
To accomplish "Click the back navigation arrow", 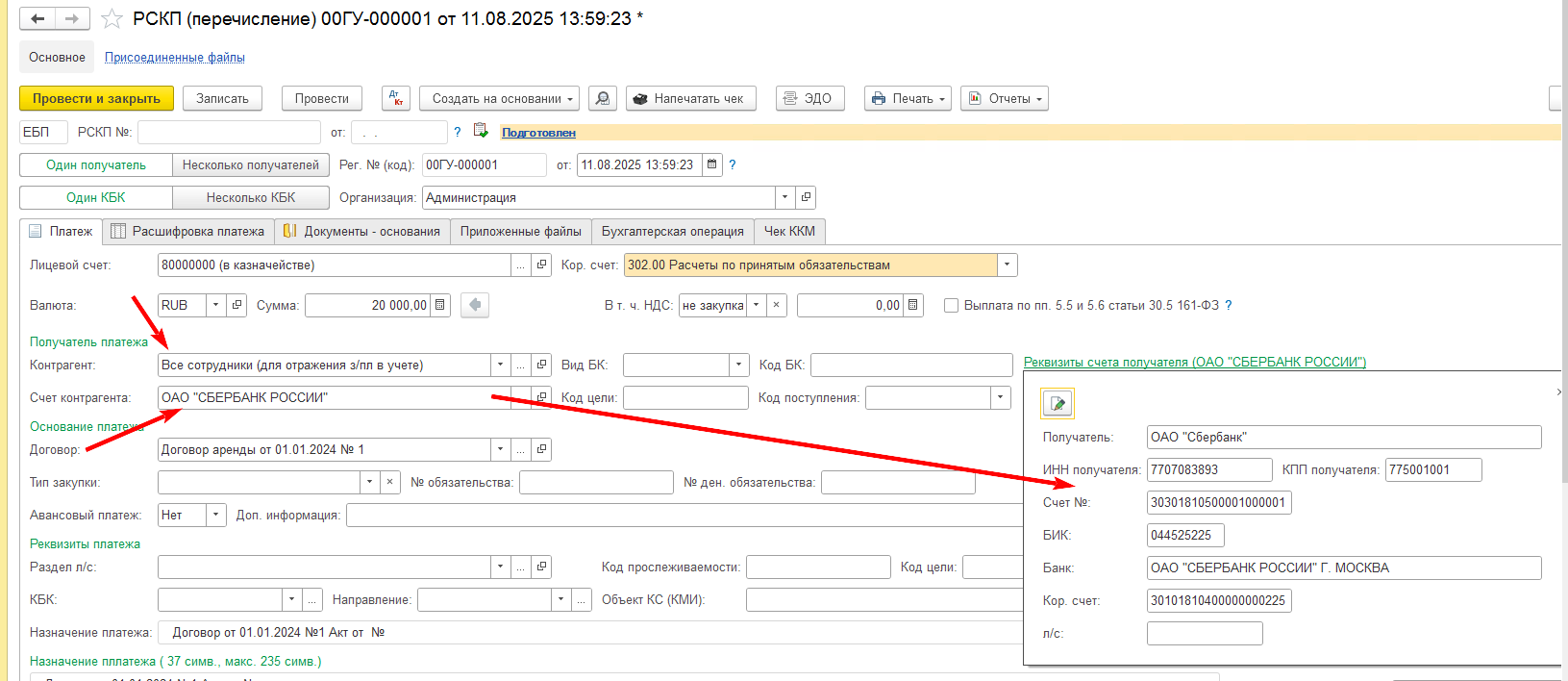I will coord(37,18).
